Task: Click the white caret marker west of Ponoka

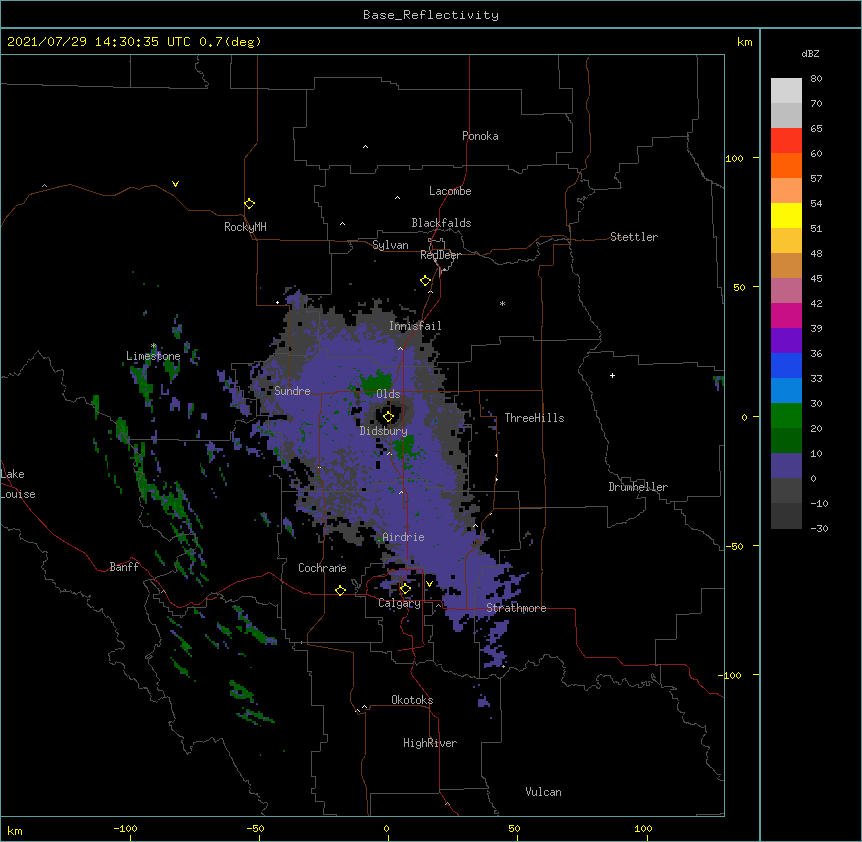Action: point(365,147)
